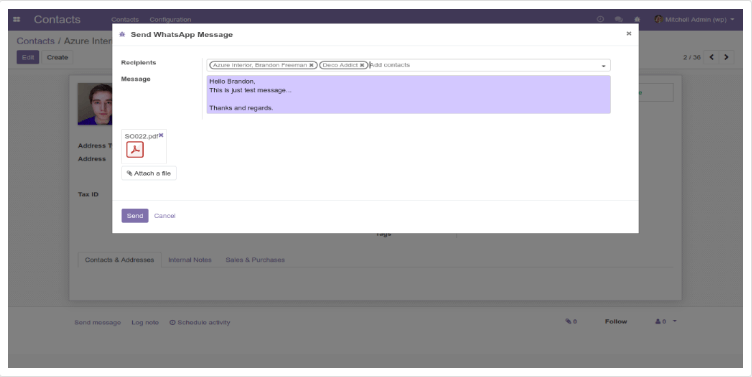752x377 pixels.
Task: Switch to the Sales & Purchases tab
Action: coord(255,259)
